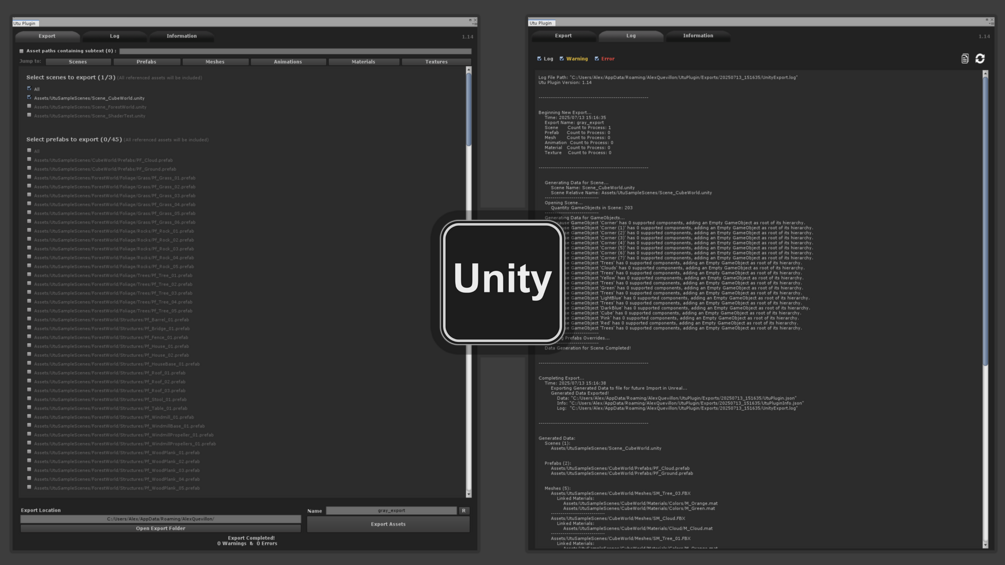Jump to the Materials section

pos(363,62)
